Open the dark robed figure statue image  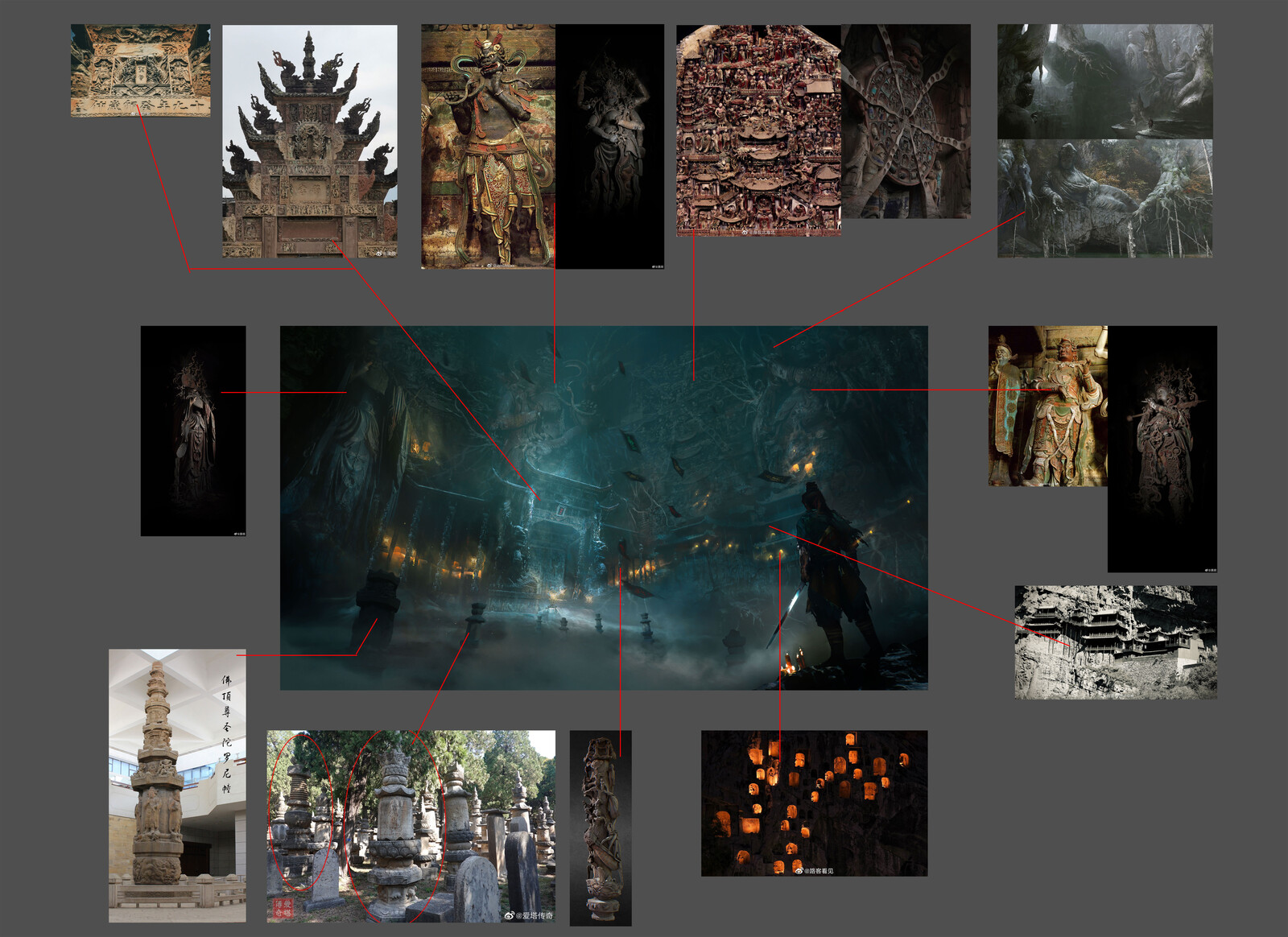pyautogui.click(x=193, y=431)
